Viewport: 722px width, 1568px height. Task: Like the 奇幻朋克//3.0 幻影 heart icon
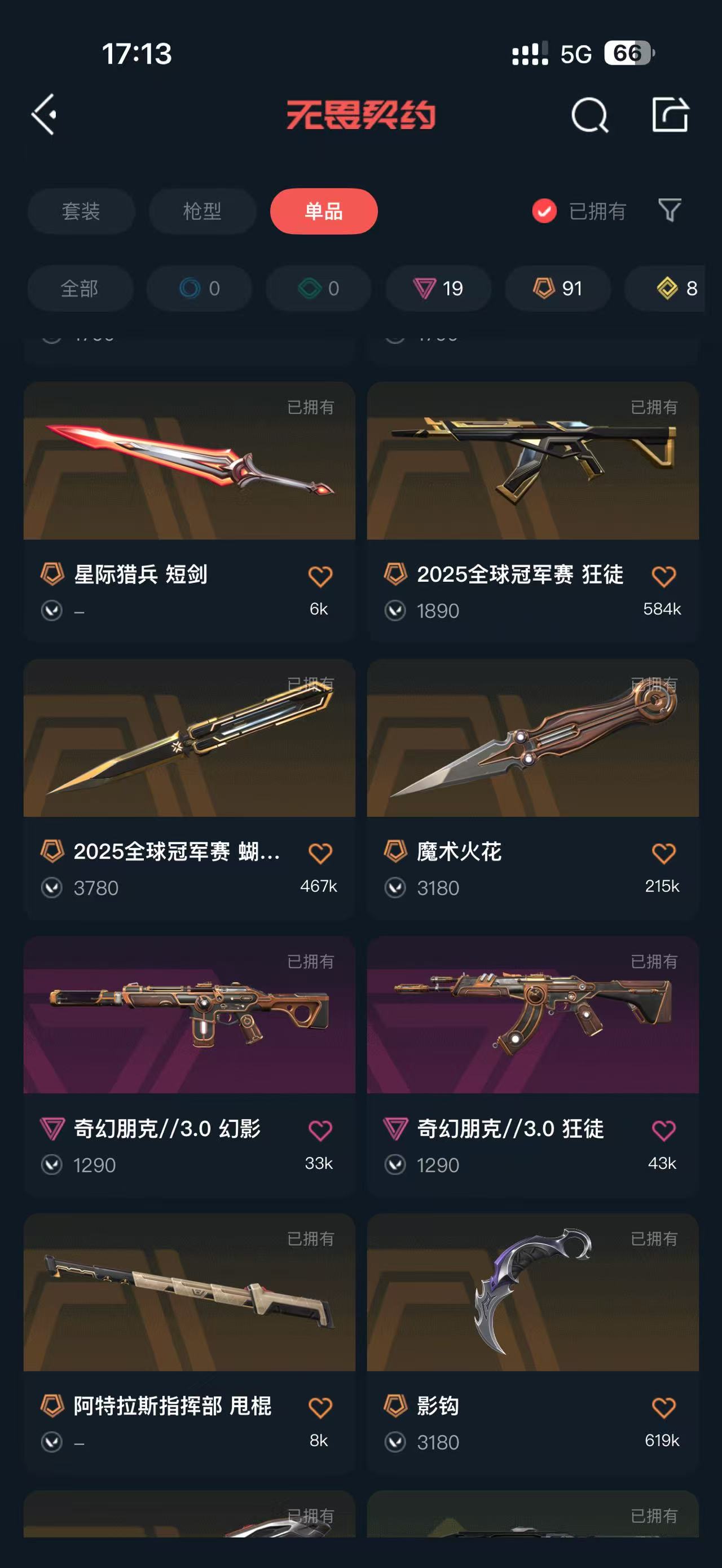pyautogui.click(x=320, y=1130)
